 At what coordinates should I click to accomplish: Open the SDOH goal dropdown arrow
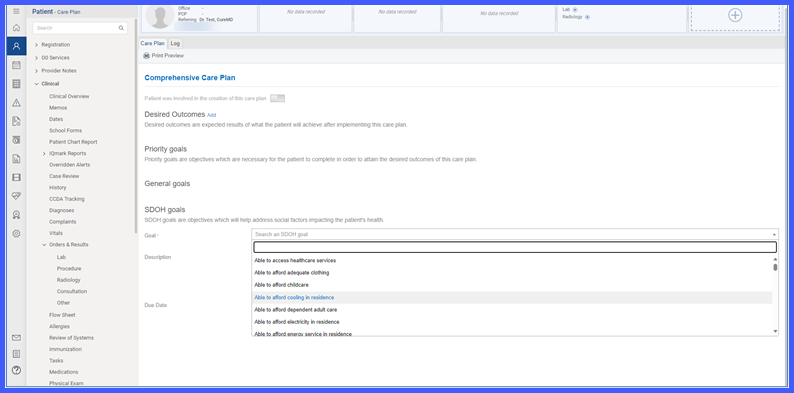coord(774,234)
